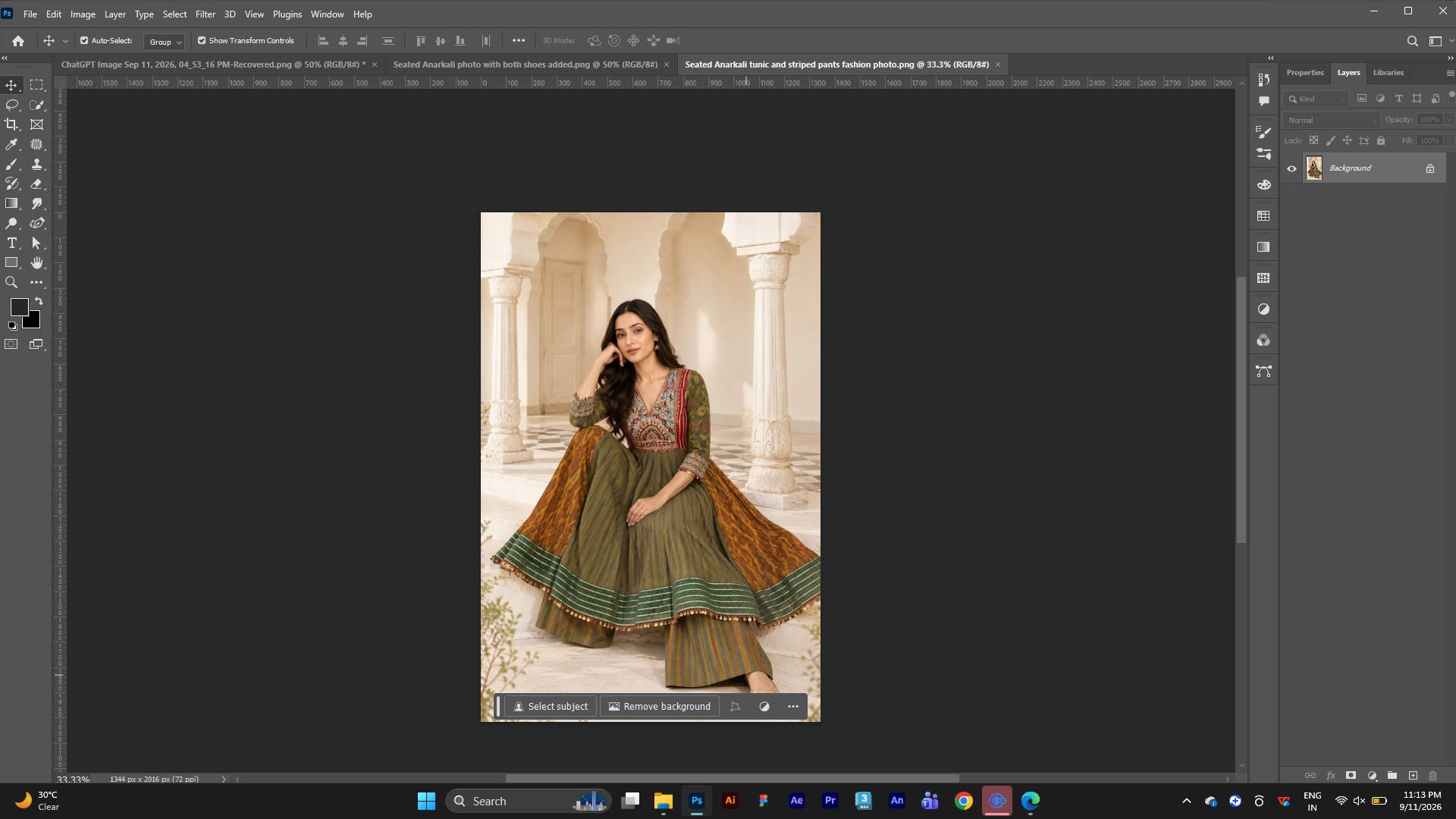Select the Lasso tool
This screenshot has height=819, width=1456.
[11, 105]
